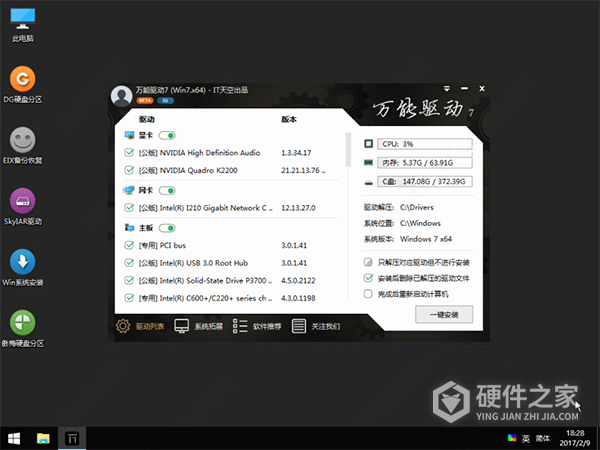The width and height of the screenshot is (600, 450).
Task: Open the 此电脑 desktop icon
Action: coord(23,24)
